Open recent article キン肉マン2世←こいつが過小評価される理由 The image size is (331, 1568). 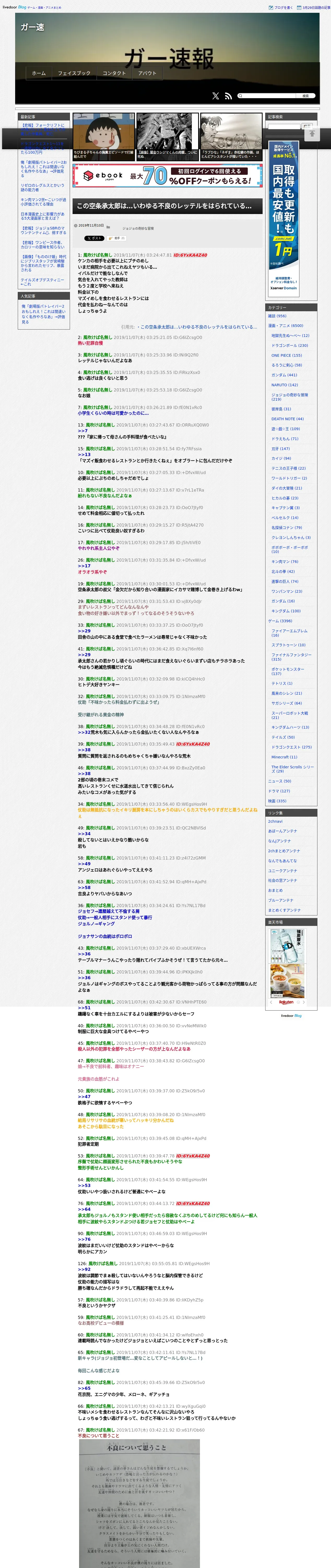pos(43,201)
